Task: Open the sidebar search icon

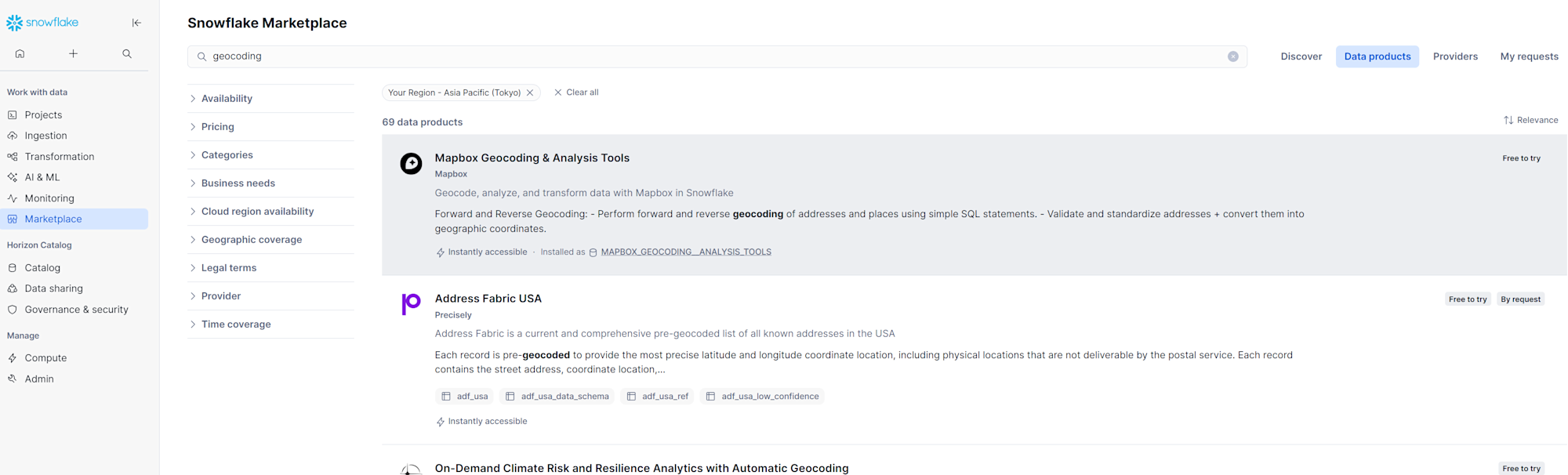Action: click(x=127, y=54)
